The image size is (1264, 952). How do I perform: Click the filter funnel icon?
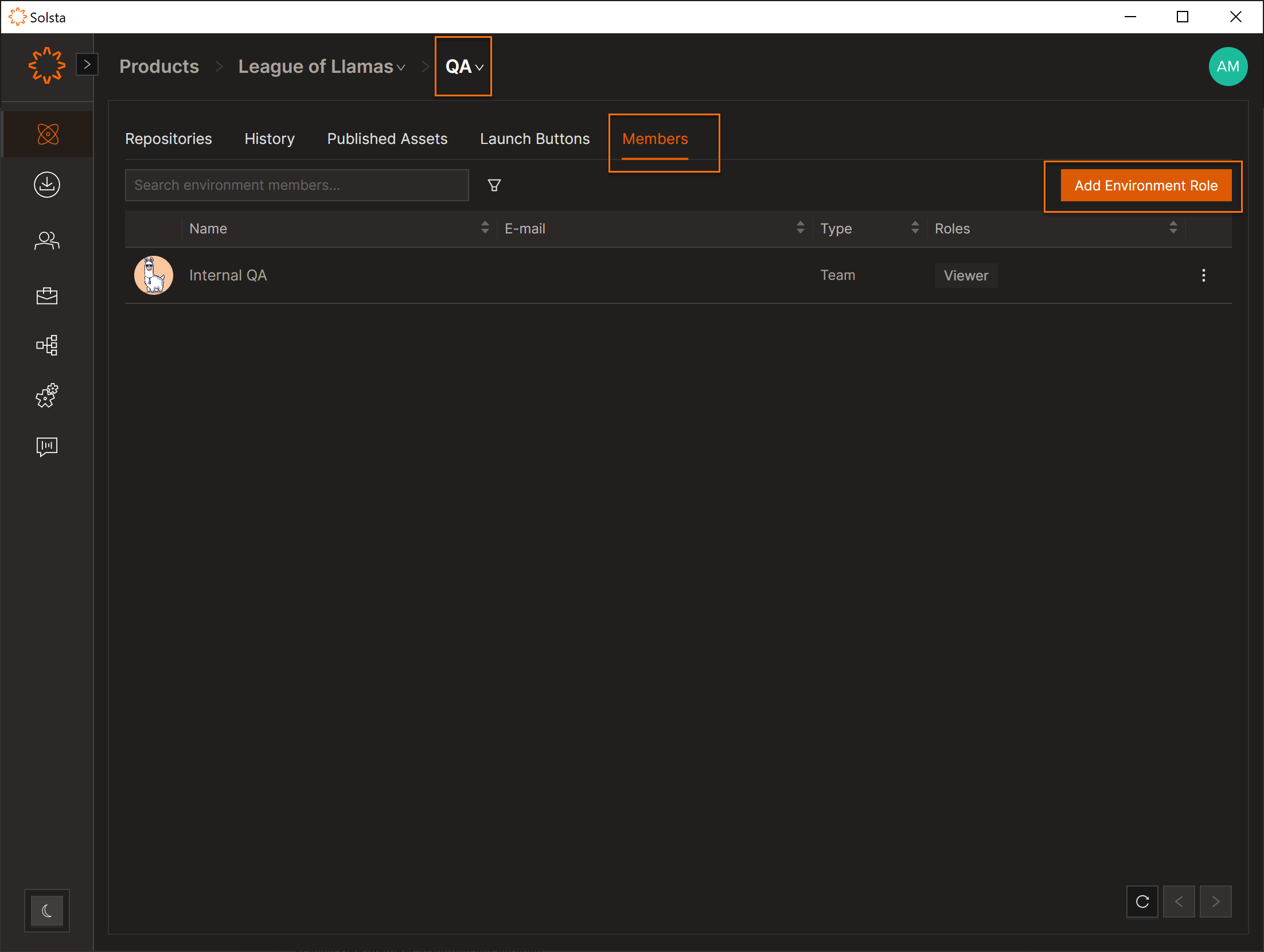pyautogui.click(x=494, y=185)
